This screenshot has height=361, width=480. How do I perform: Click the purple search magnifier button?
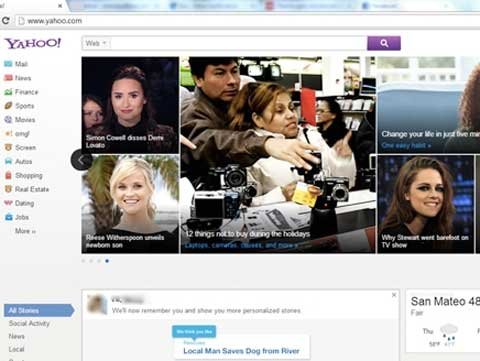click(384, 43)
